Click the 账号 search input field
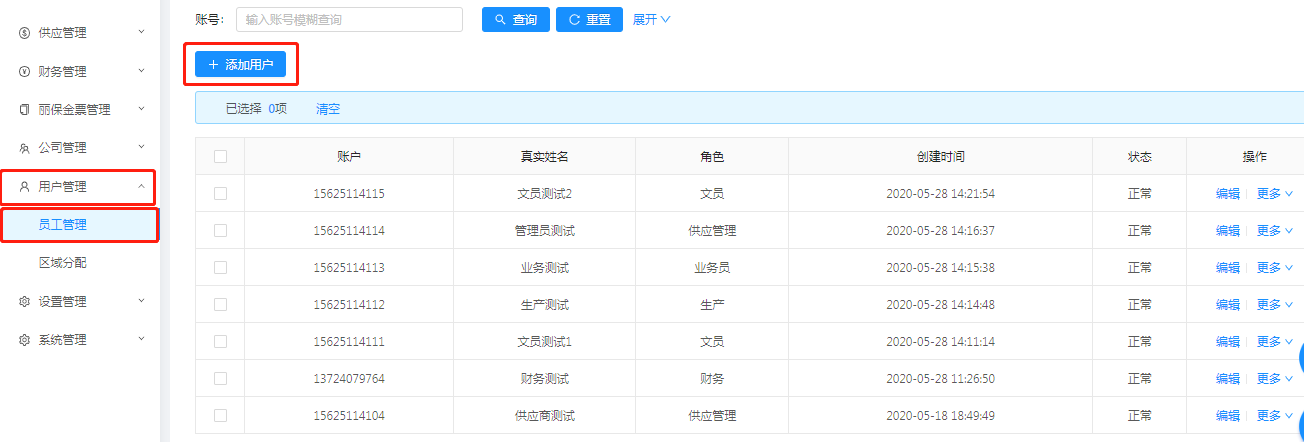1306x444 pixels. tap(349, 19)
